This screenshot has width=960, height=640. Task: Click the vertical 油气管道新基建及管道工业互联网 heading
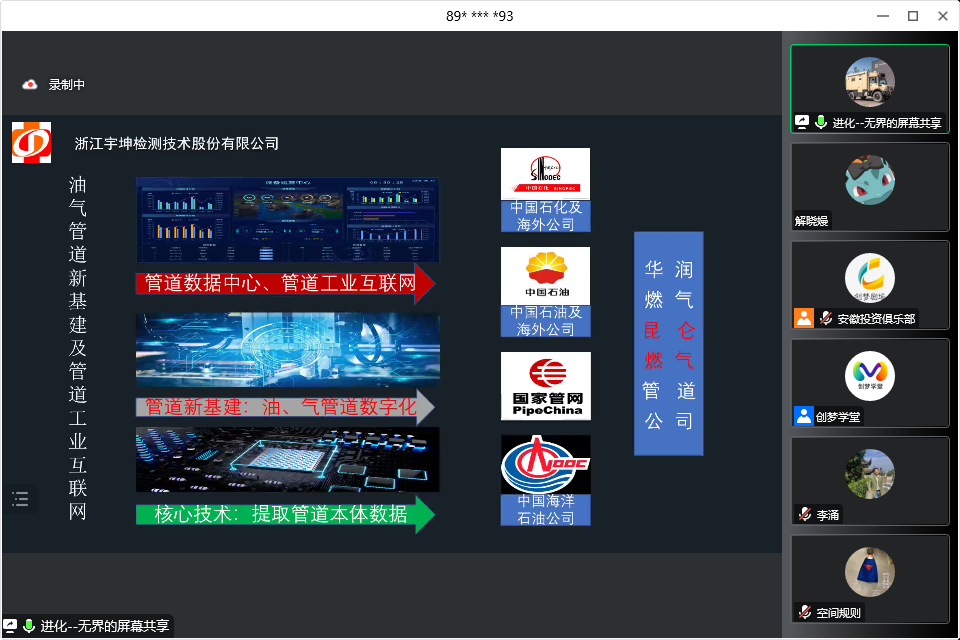(x=78, y=348)
